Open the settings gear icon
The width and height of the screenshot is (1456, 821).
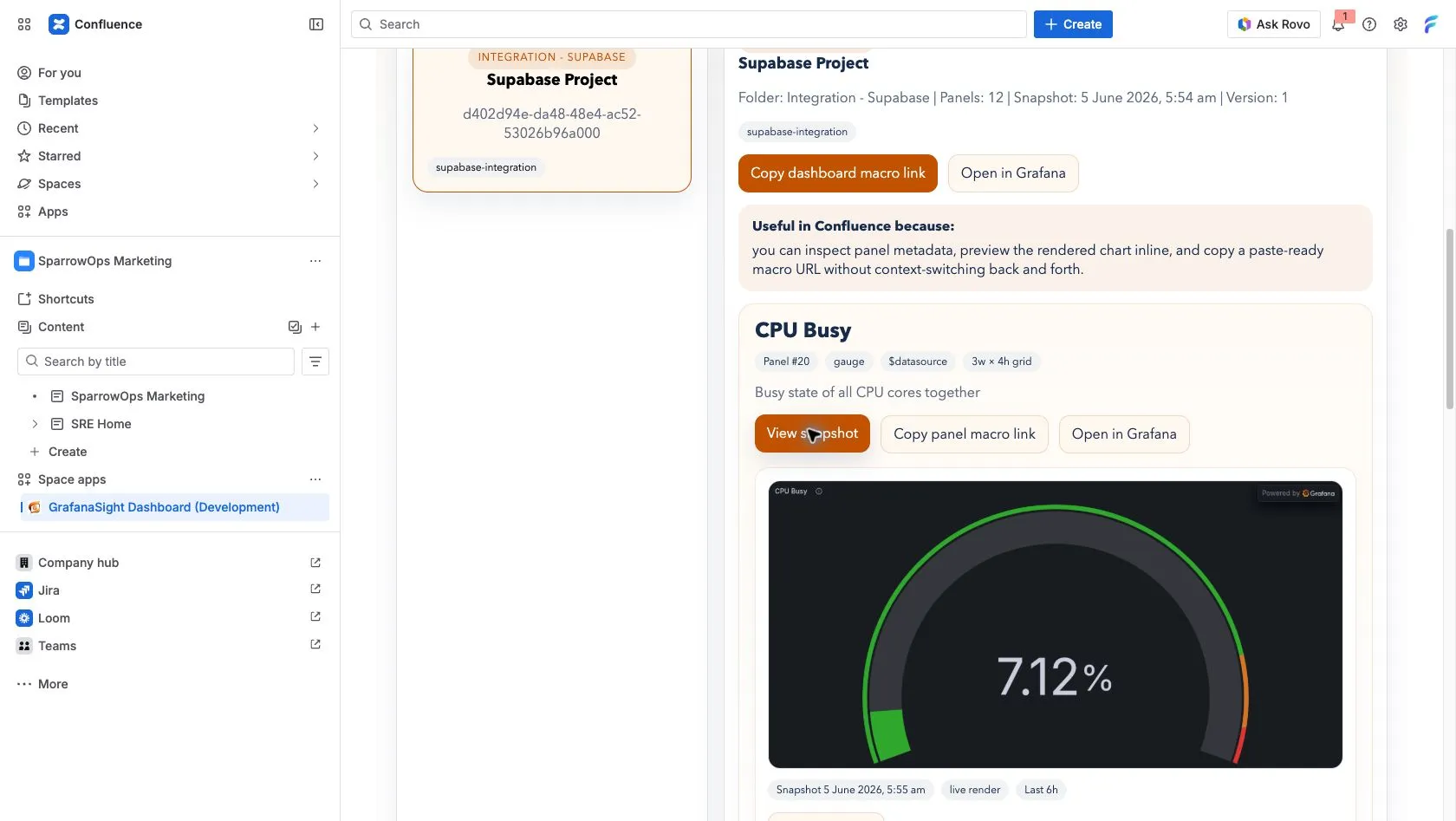1401,24
